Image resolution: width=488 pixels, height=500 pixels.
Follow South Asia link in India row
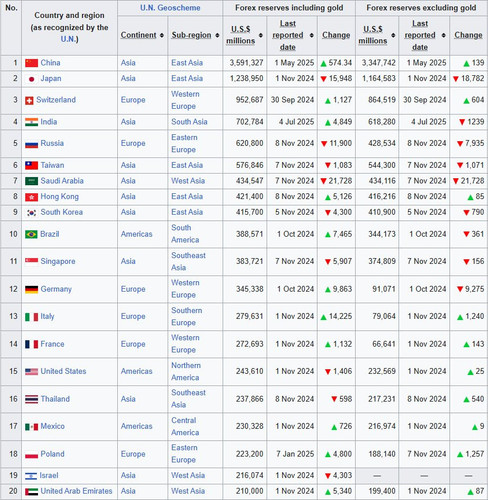189,122
